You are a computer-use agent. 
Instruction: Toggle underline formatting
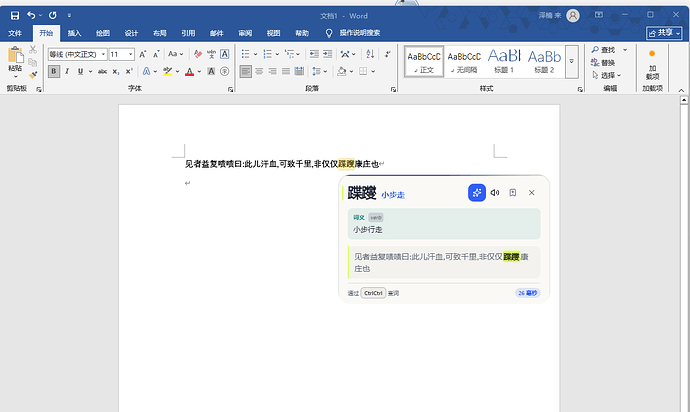tap(80, 71)
